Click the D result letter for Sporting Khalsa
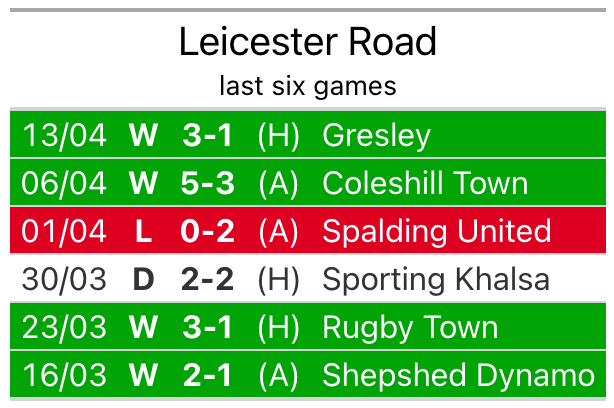This screenshot has height=408, width=614. (x=144, y=279)
